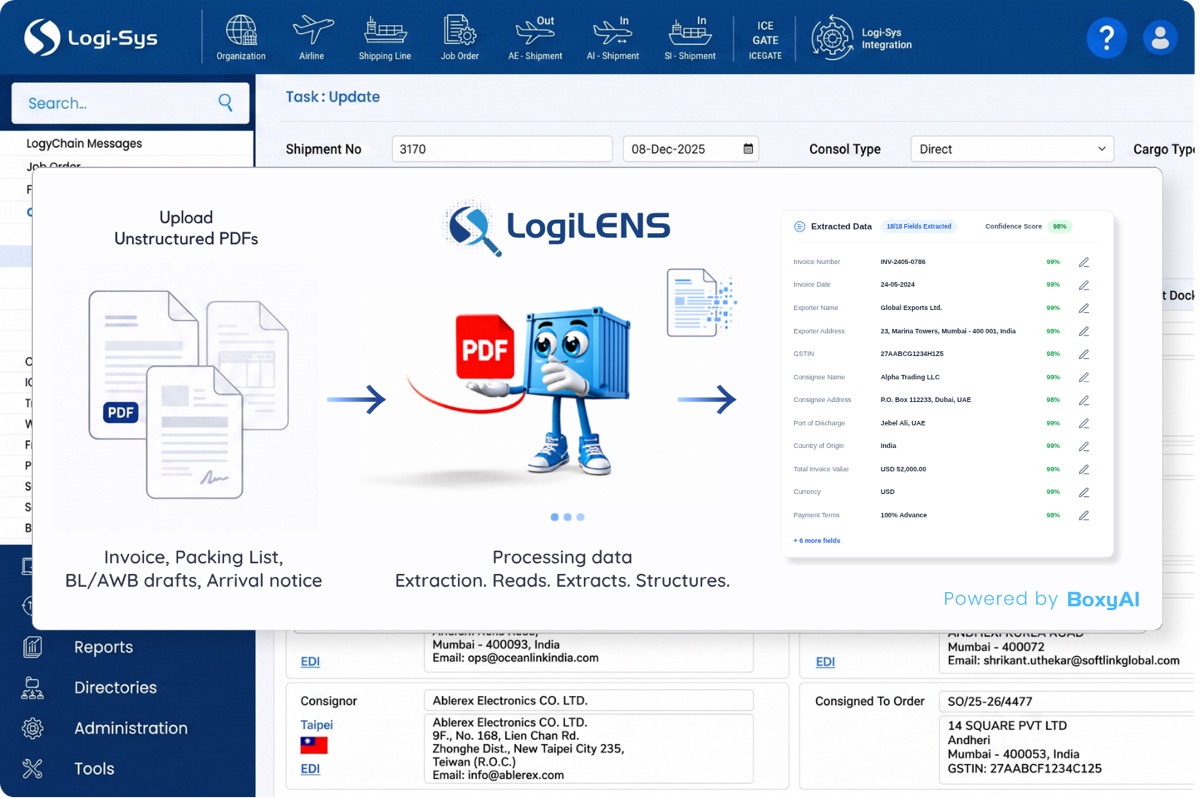Edit the Port of Discharge extracted field
This screenshot has height=798, width=1200.
tap(1083, 423)
